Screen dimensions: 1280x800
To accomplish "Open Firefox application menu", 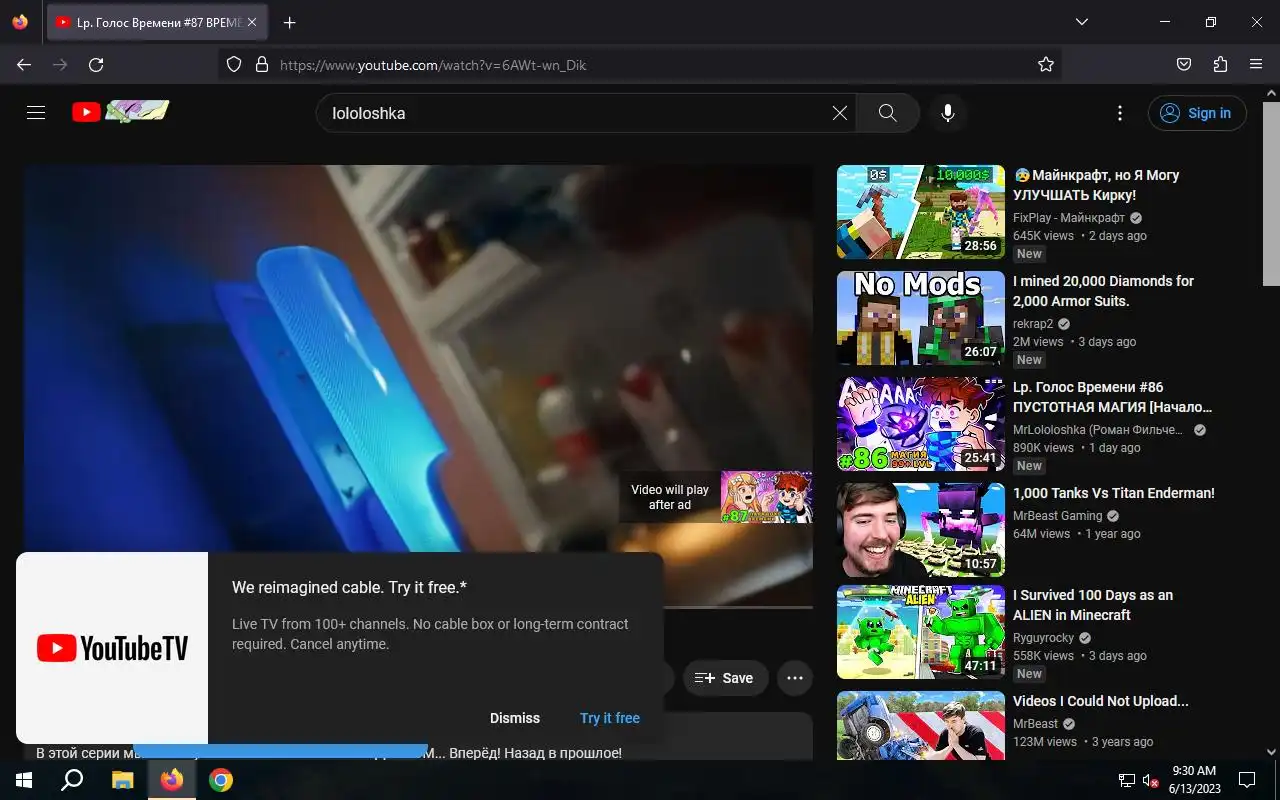I will click(x=1256, y=64).
